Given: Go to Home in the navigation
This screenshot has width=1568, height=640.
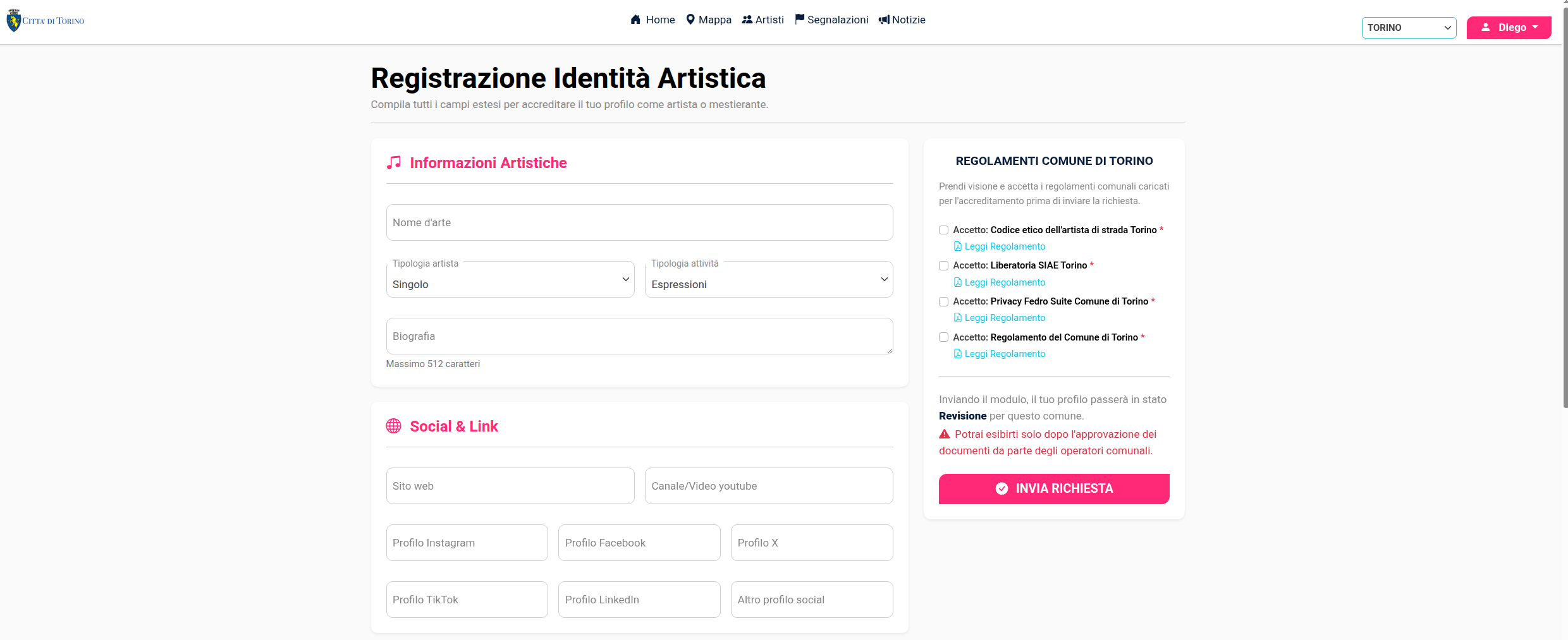Looking at the screenshot, I should [x=652, y=20].
